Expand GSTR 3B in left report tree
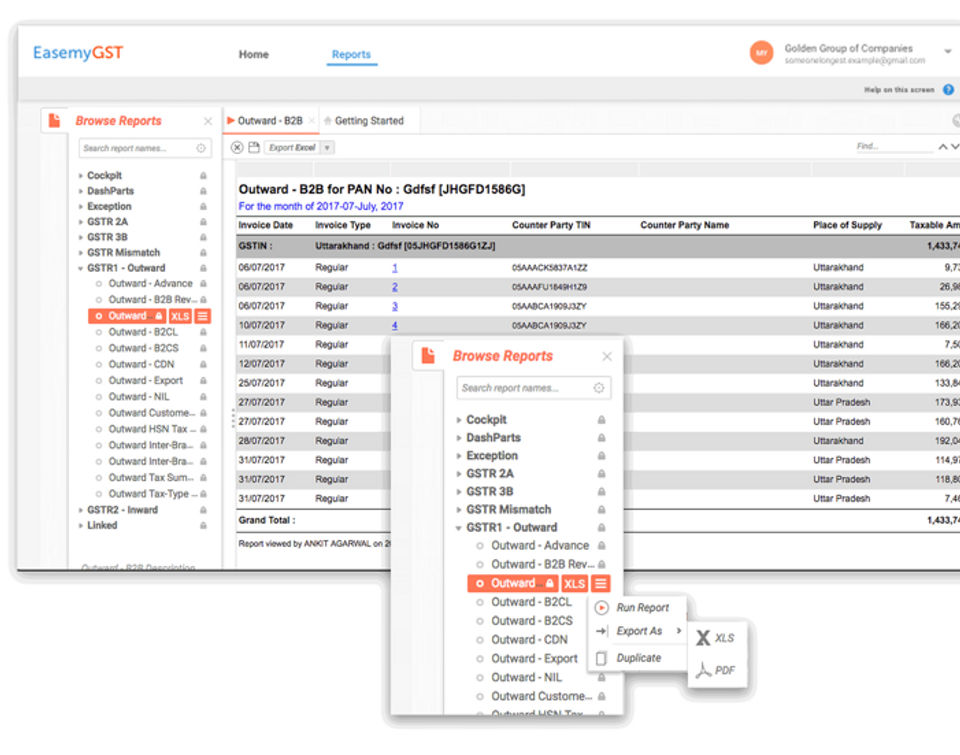The height and width of the screenshot is (755, 960). tap(80, 237)
